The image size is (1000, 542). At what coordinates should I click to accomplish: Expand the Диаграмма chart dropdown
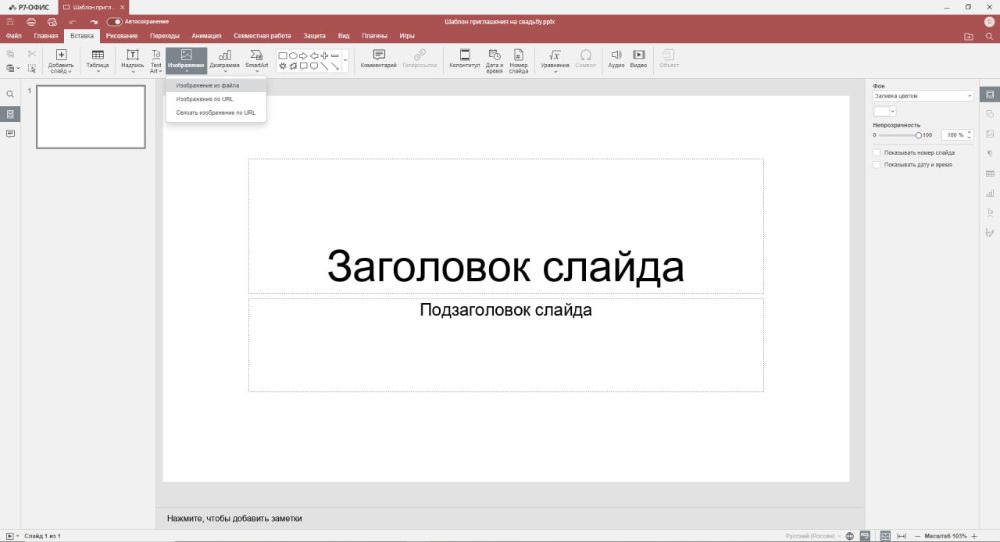point(225,71)
